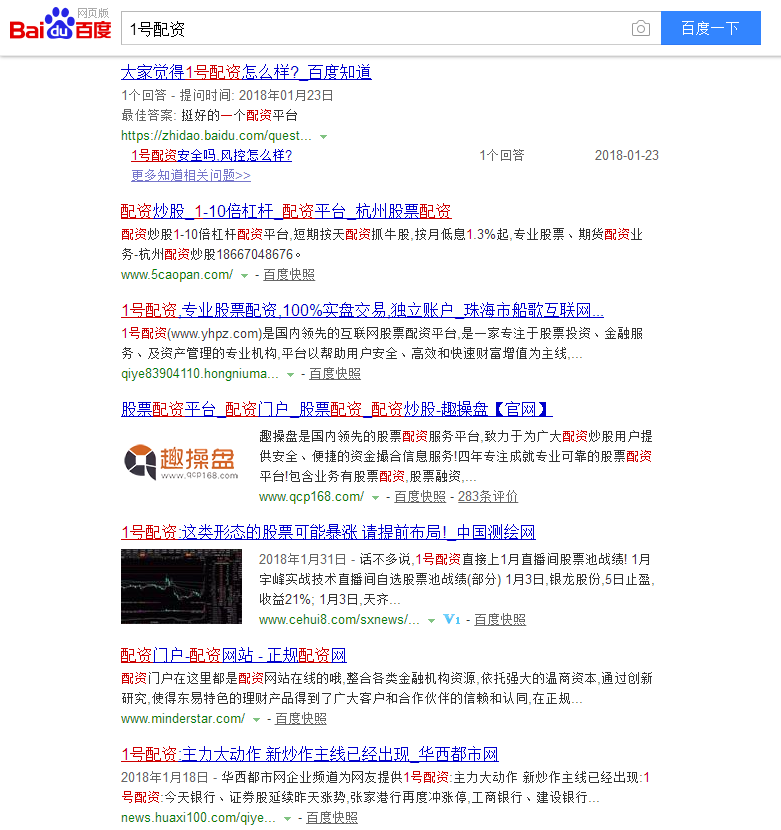The image size is (781, 830).
Task: Click answer text 最佳答案: 挺好的一个配资平台
Action: pos(210,115)
